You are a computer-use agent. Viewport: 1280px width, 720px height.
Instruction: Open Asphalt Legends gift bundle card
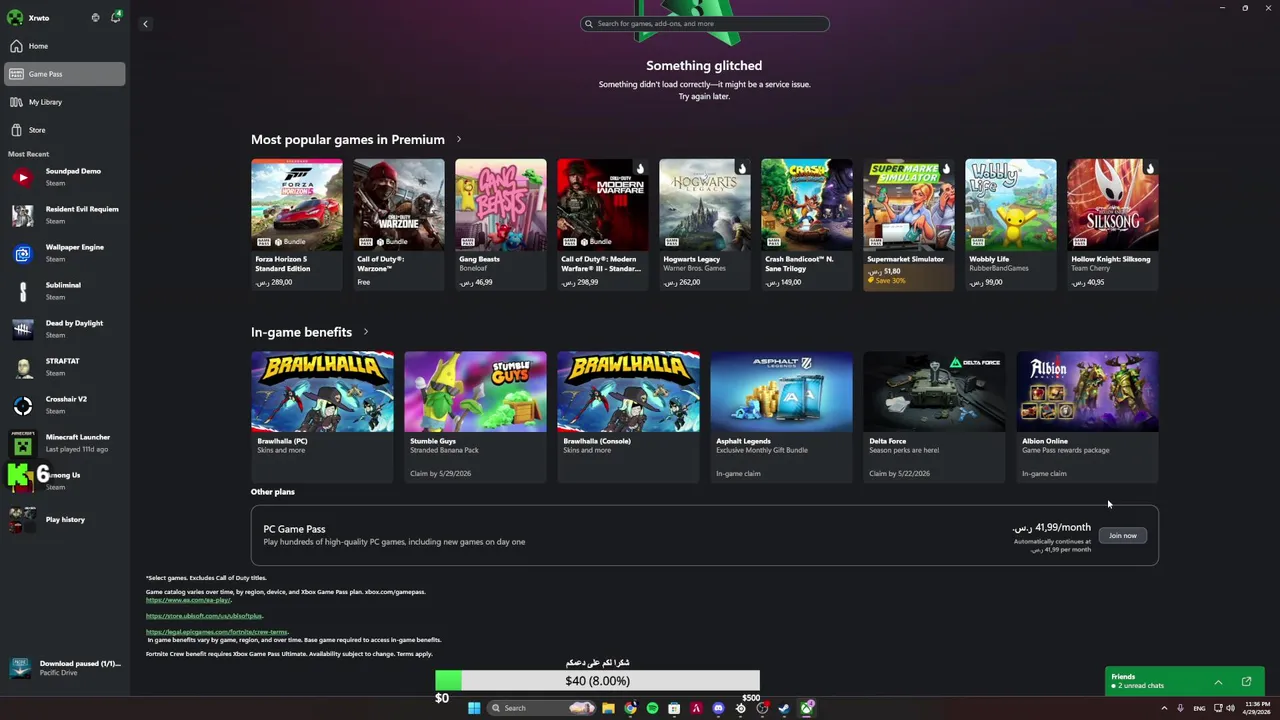[781, 417]
